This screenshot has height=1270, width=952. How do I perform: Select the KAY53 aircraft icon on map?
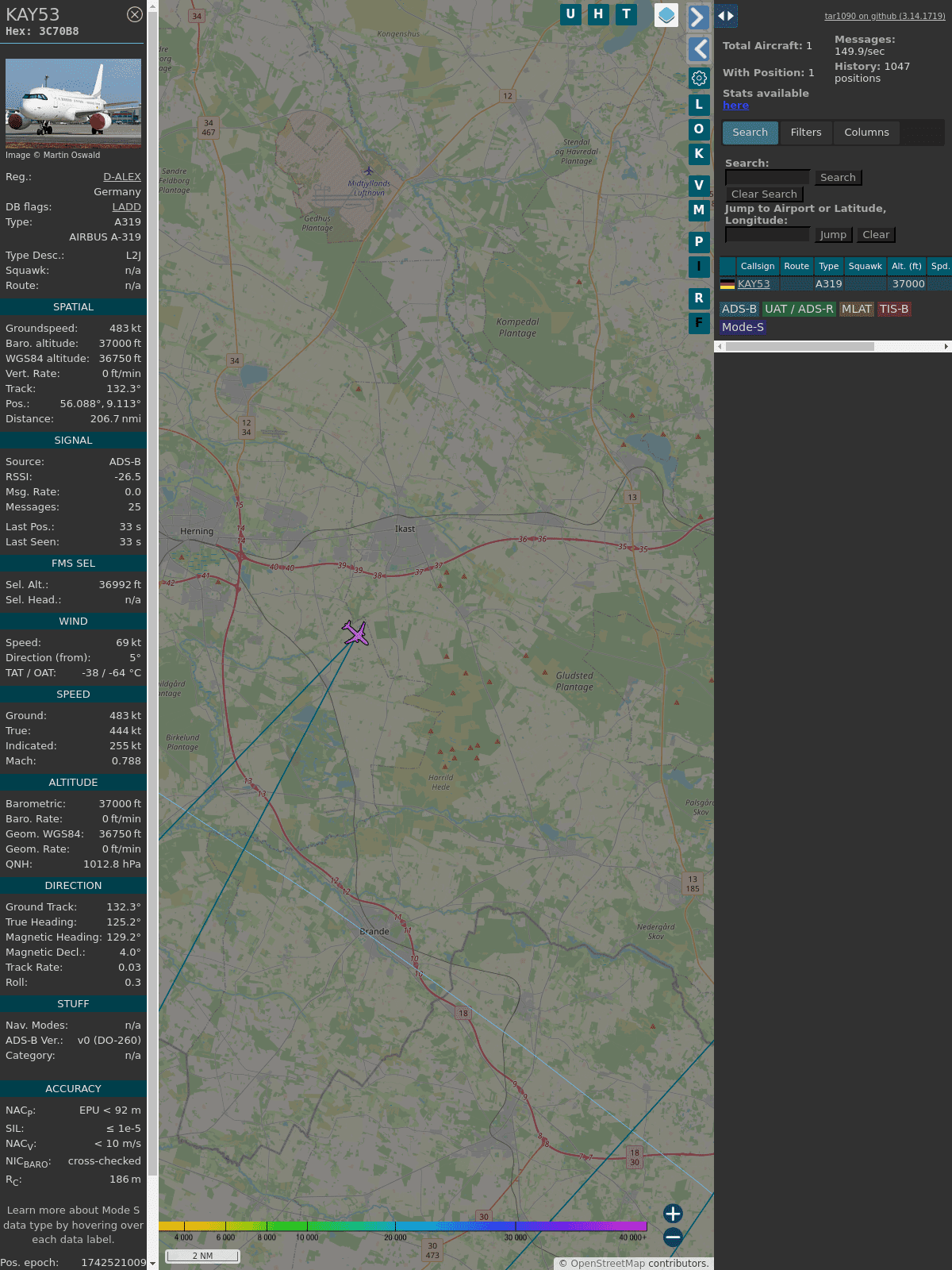(x=355, y=633)
